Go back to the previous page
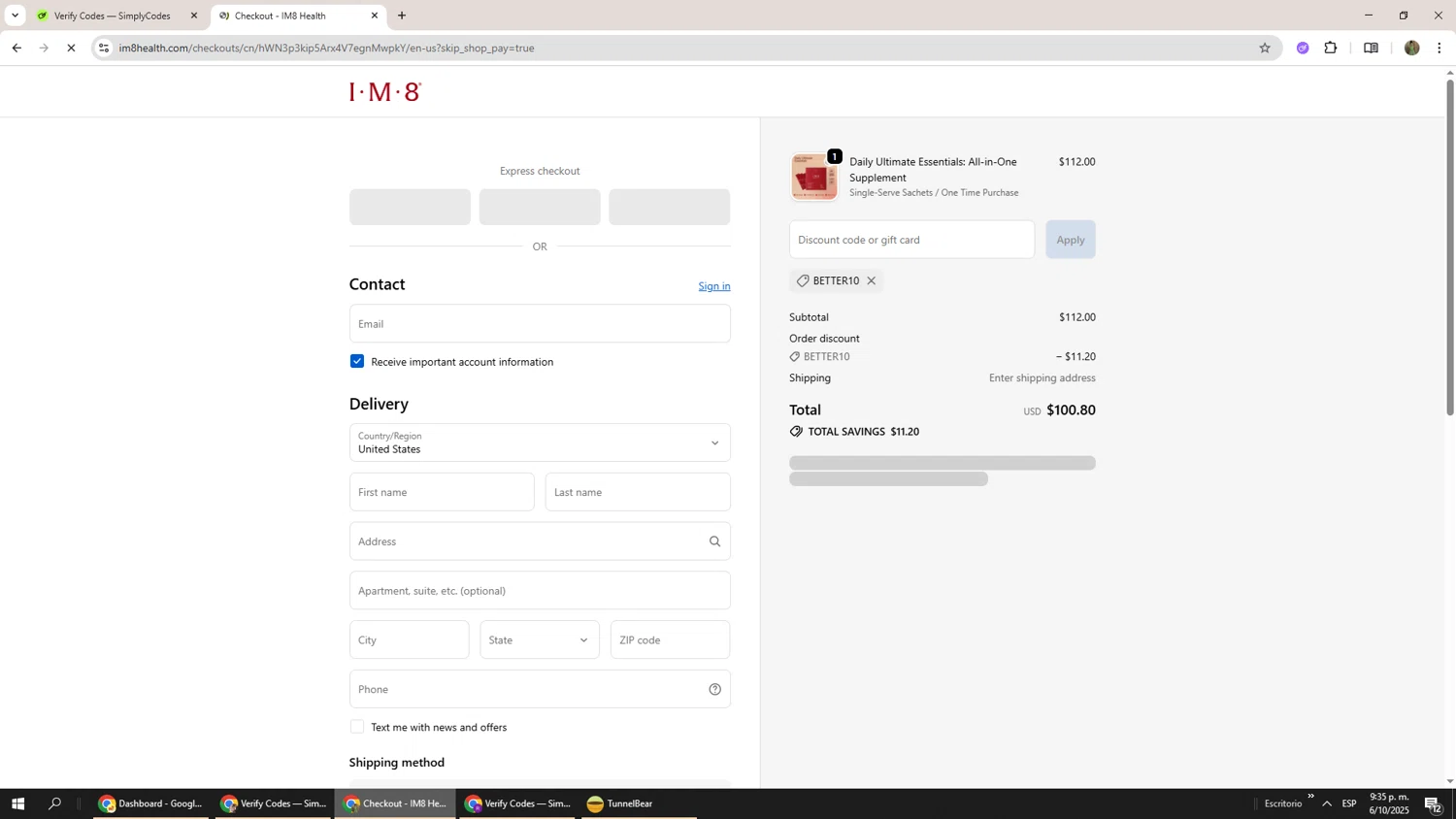This screenshot has height=819, width=1456. pos(17,48)
